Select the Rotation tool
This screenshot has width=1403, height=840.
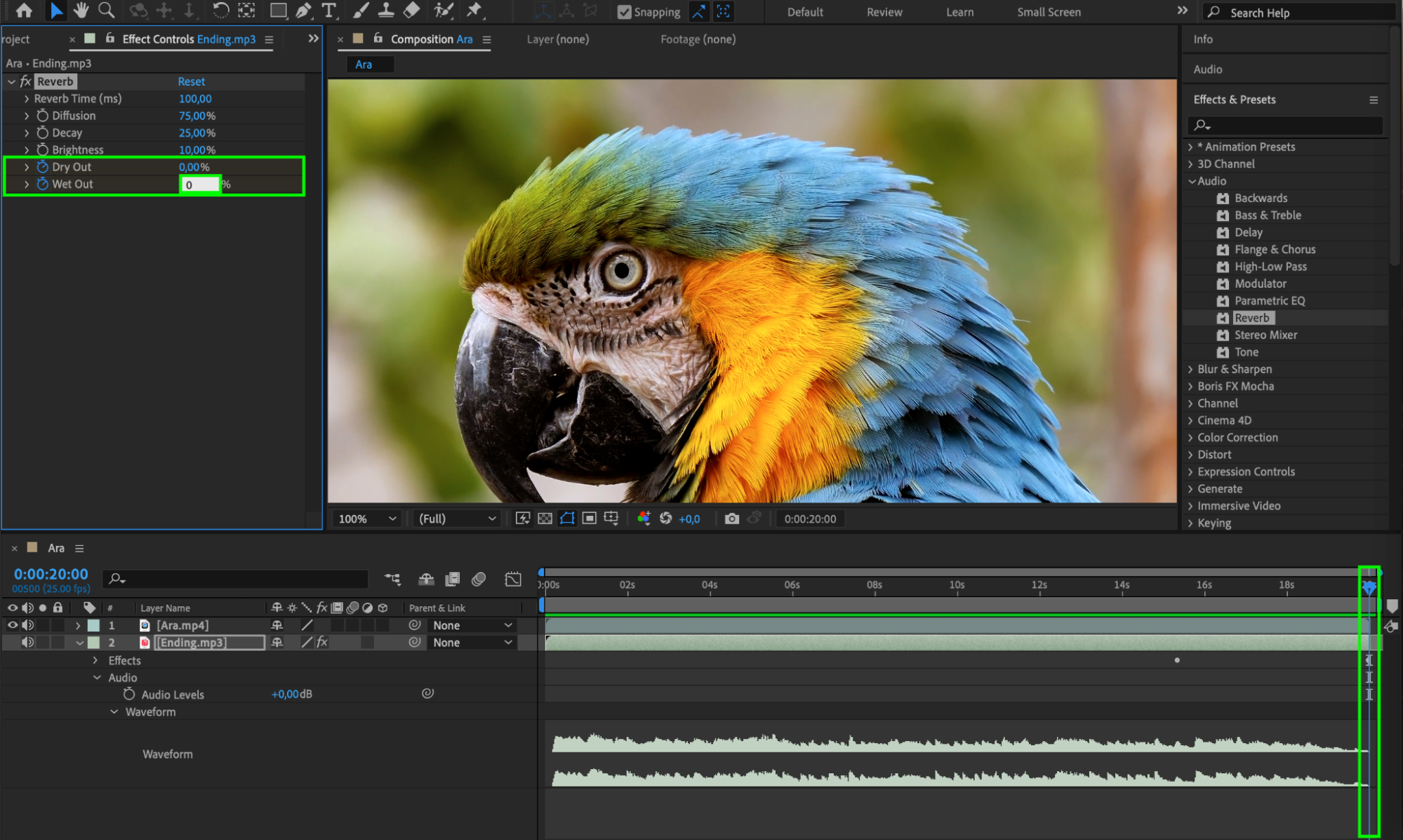tap(220, 11)
